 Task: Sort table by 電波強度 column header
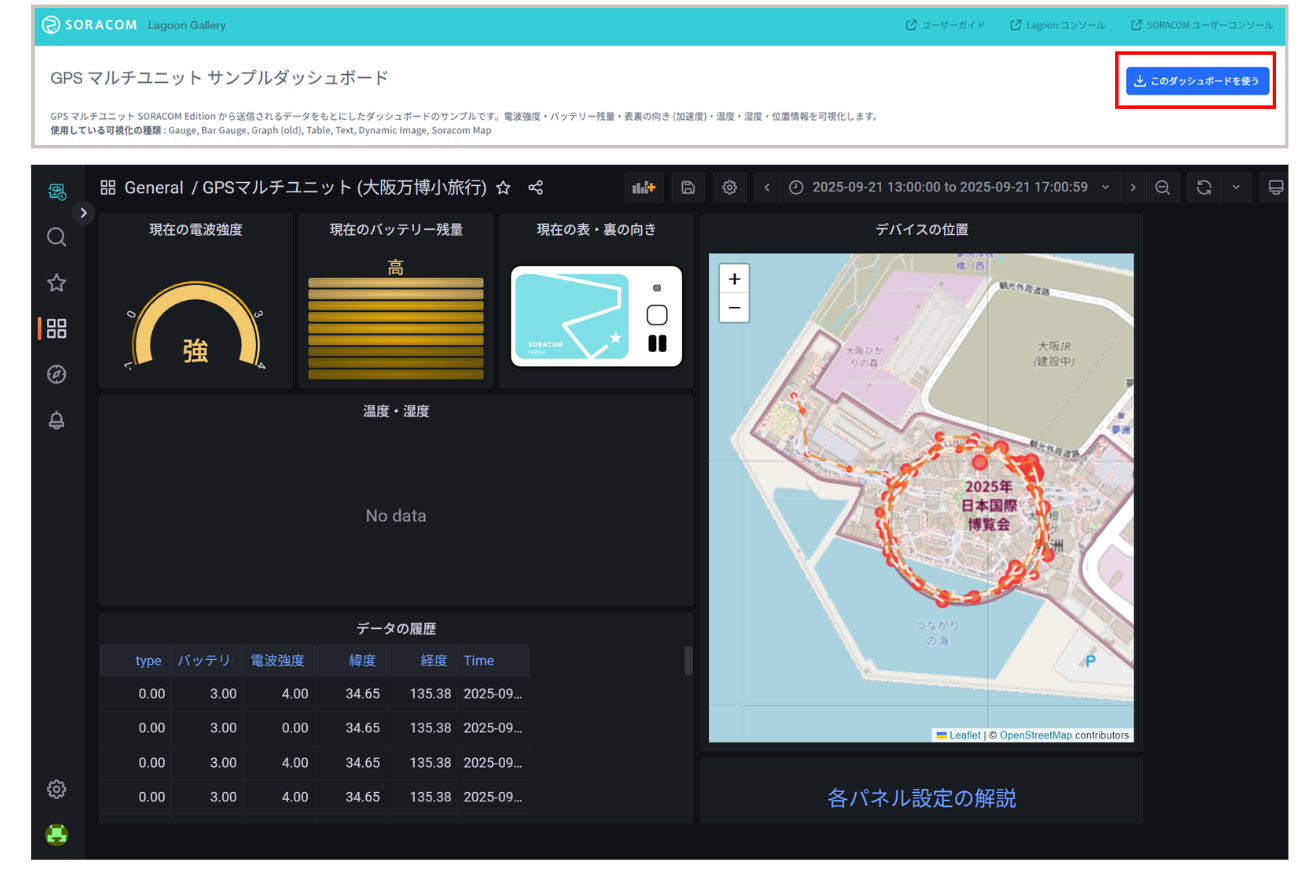coord(278,661)
